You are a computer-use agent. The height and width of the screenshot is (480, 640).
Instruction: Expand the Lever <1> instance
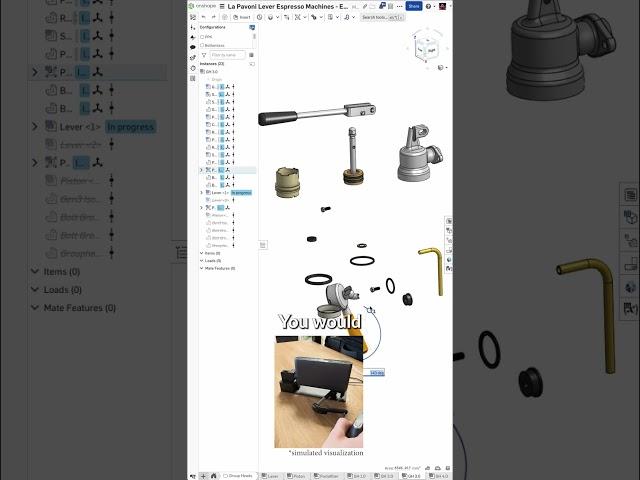[x=201, y=192]
